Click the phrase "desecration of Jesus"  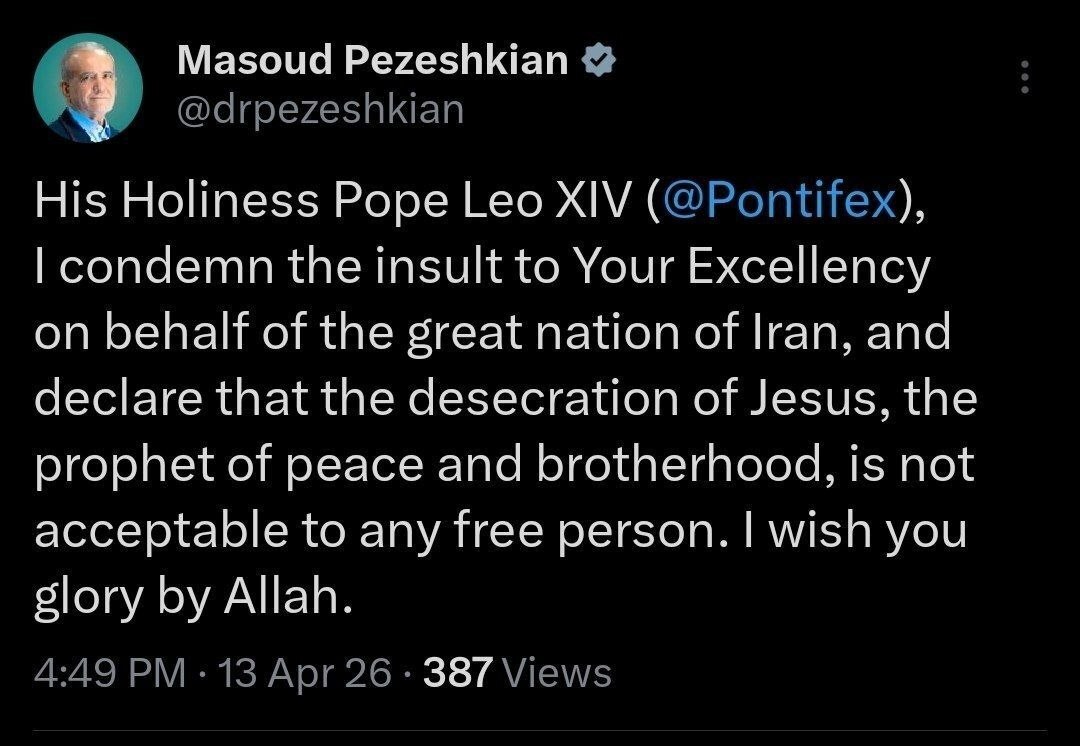(x=642, y=399)
